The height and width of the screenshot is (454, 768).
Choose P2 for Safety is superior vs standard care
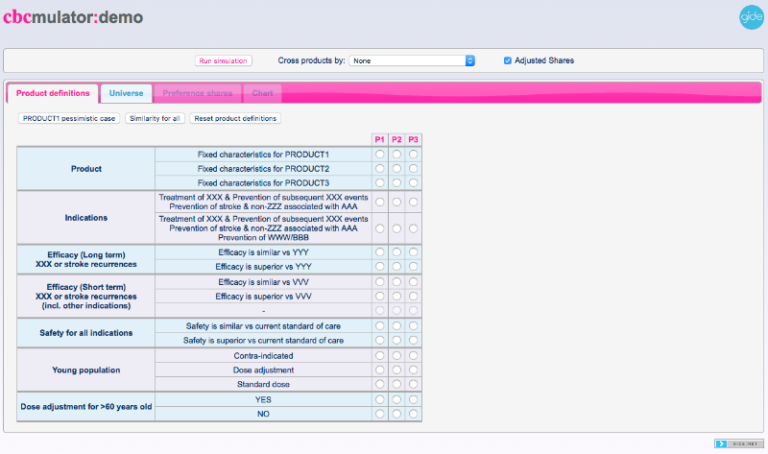click(397, 340)
